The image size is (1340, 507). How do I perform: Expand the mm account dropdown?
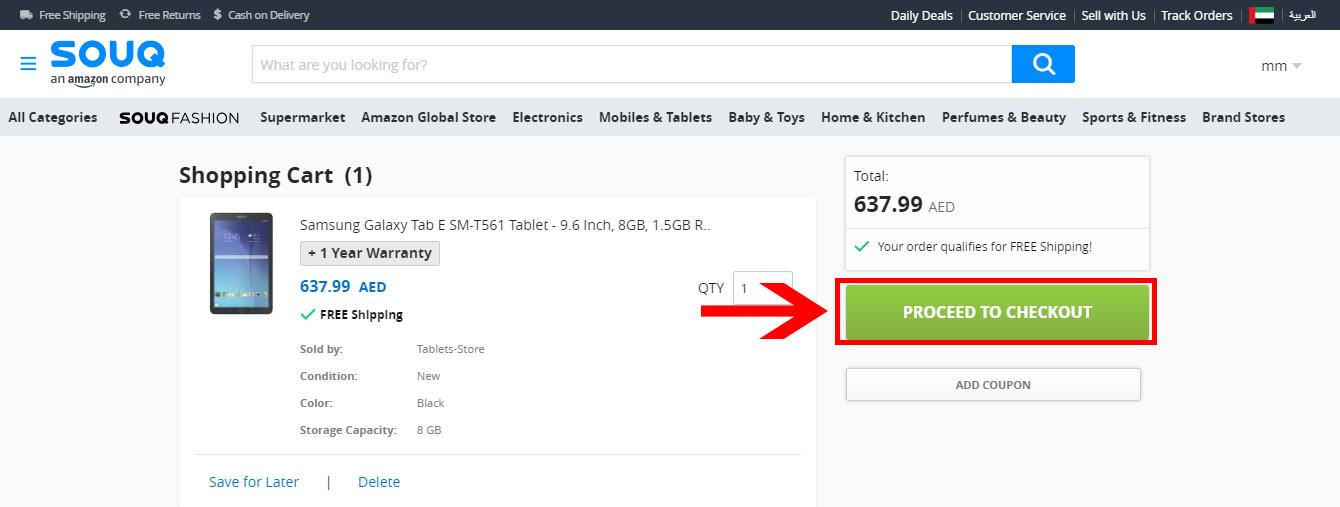click(1281, 66)
